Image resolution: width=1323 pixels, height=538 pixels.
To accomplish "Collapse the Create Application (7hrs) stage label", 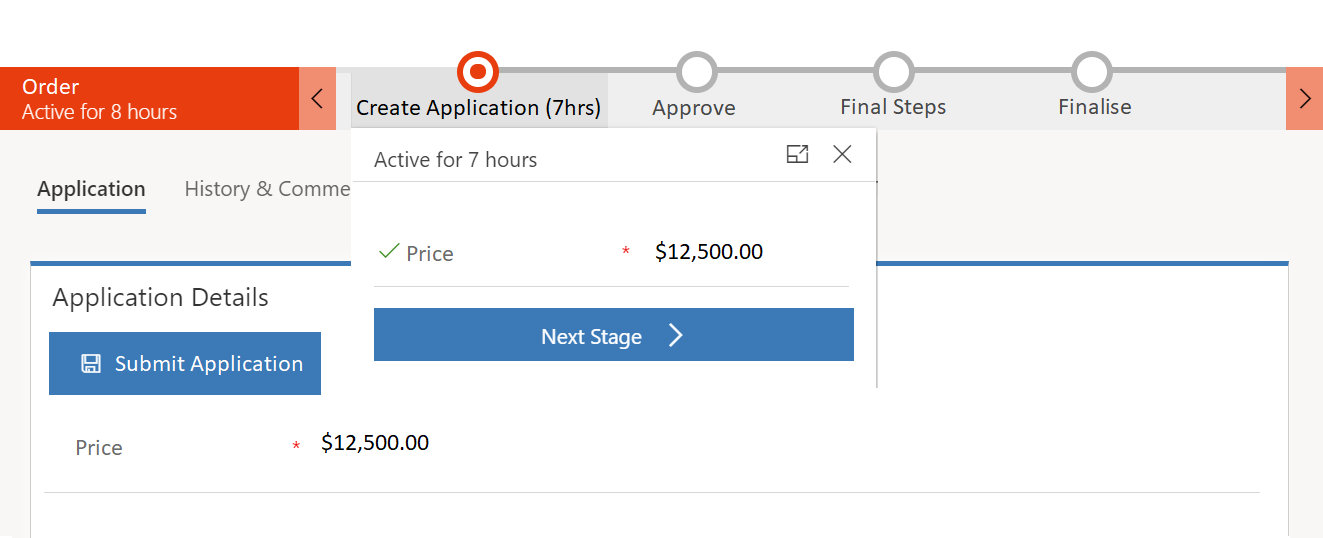I will [478, 108].
